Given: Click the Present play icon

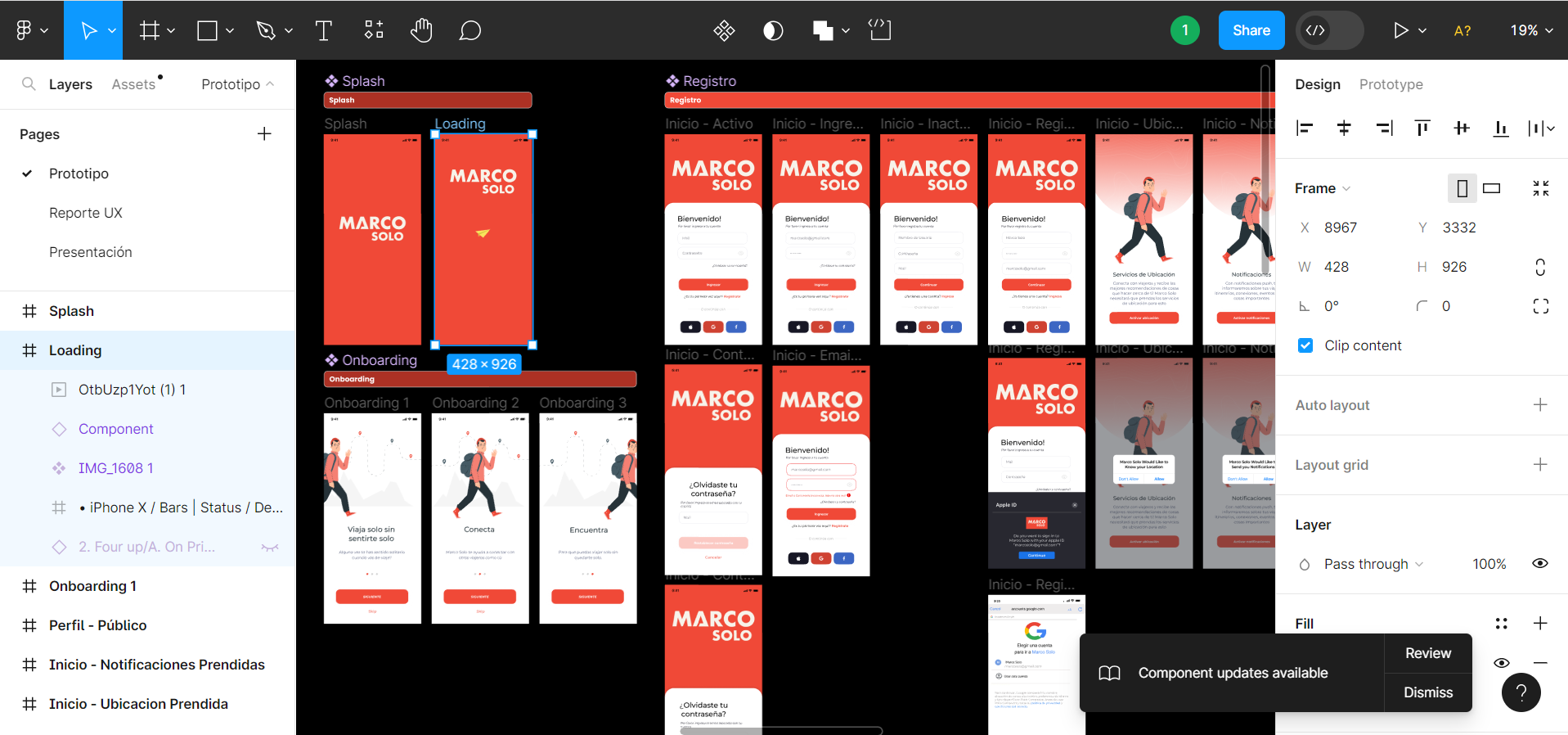Looking at the screenshot, I should tap(1400, 30).
